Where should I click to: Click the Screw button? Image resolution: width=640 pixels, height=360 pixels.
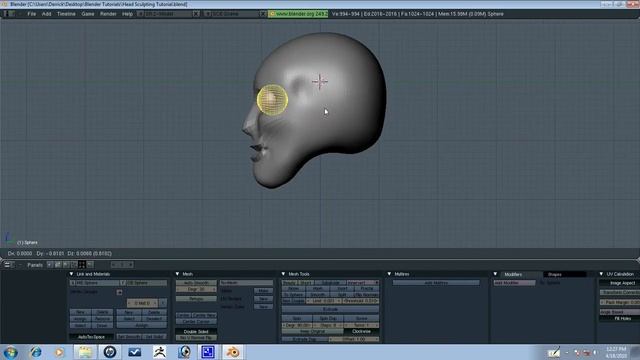[362, 318]
